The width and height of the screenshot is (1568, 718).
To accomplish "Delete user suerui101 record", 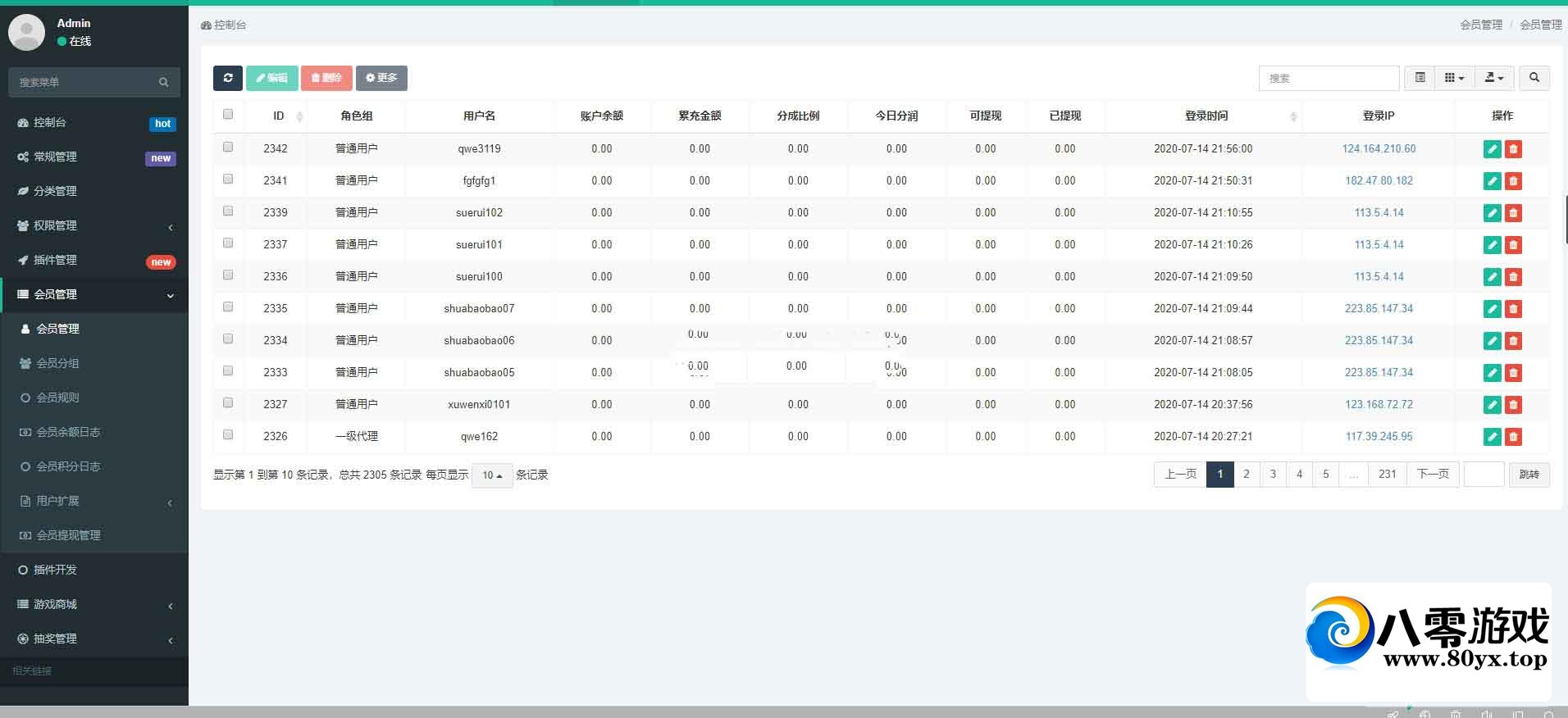I will [x=1513, y=245].
